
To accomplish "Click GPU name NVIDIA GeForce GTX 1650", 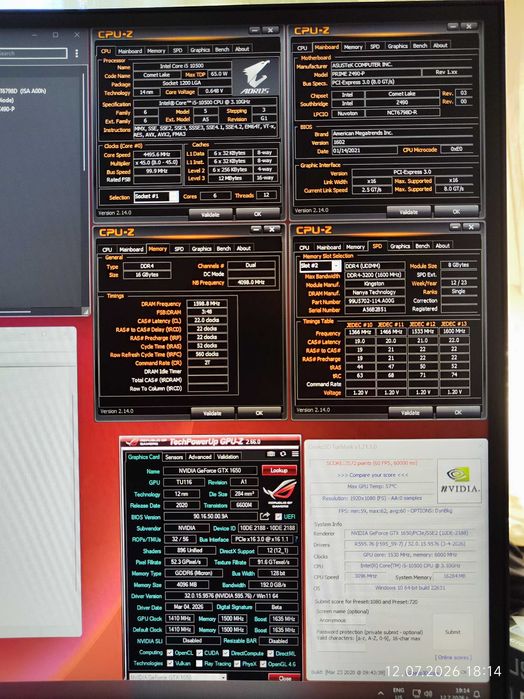I will pyautogui.click(x=210, y=470).
